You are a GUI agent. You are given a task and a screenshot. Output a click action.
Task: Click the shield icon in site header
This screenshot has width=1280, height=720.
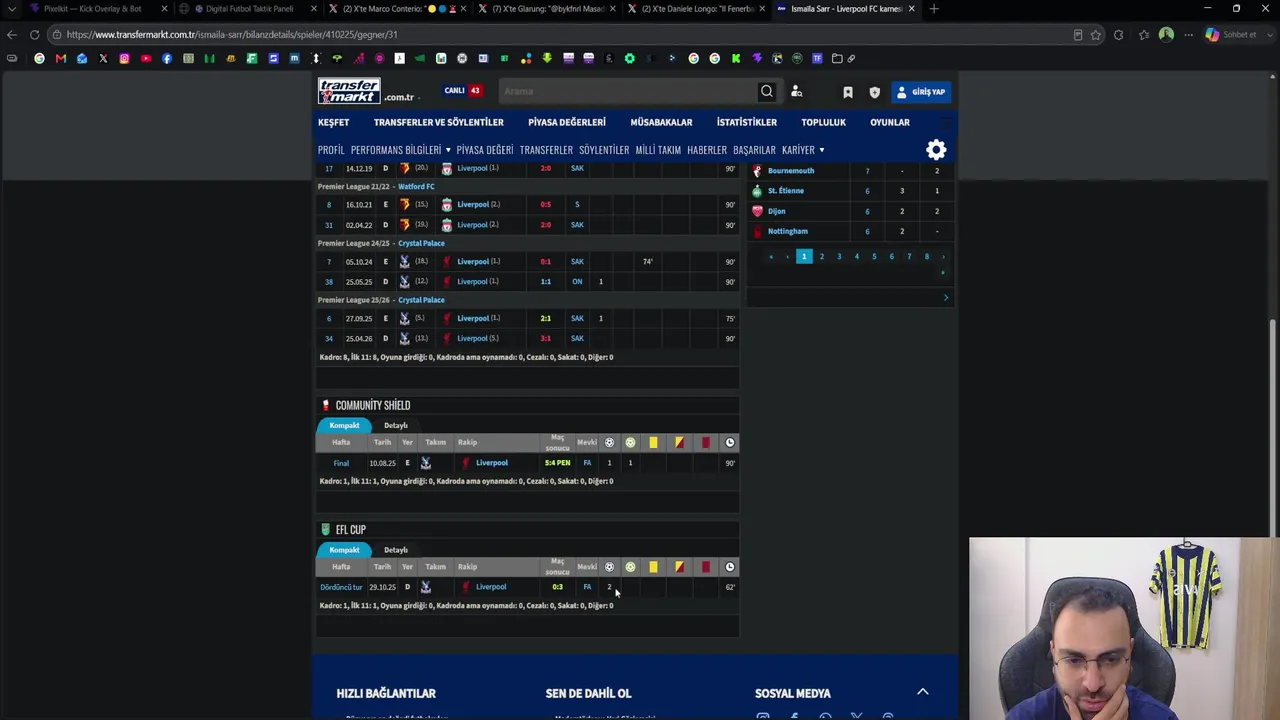click(x=875, y=92)
